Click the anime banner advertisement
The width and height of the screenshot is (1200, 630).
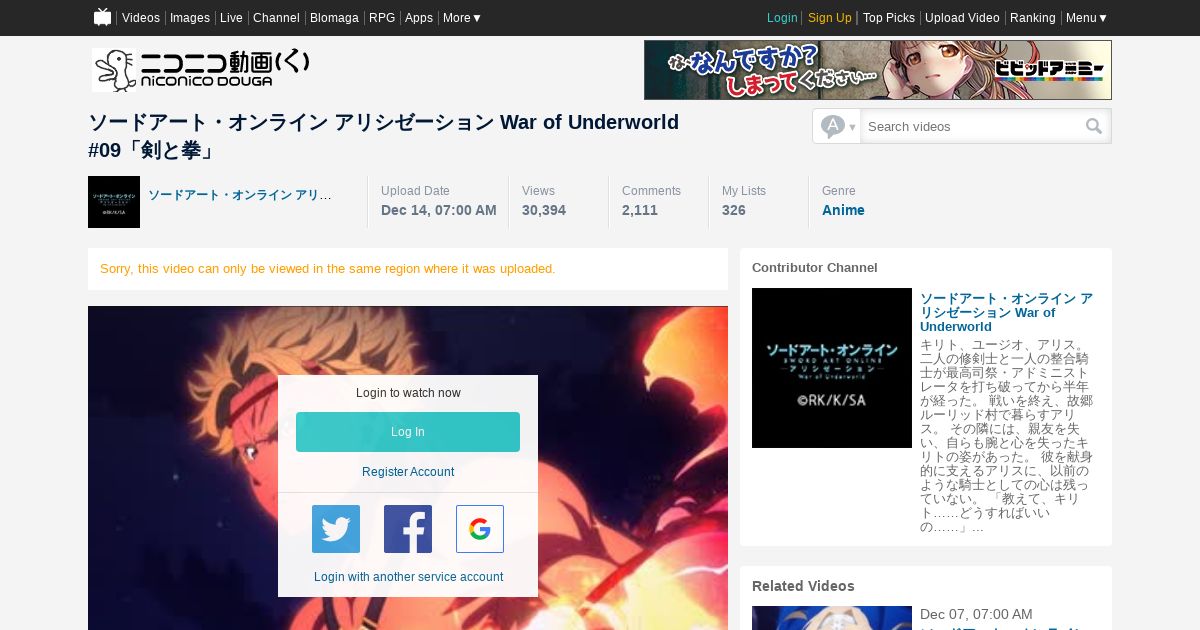878,70
